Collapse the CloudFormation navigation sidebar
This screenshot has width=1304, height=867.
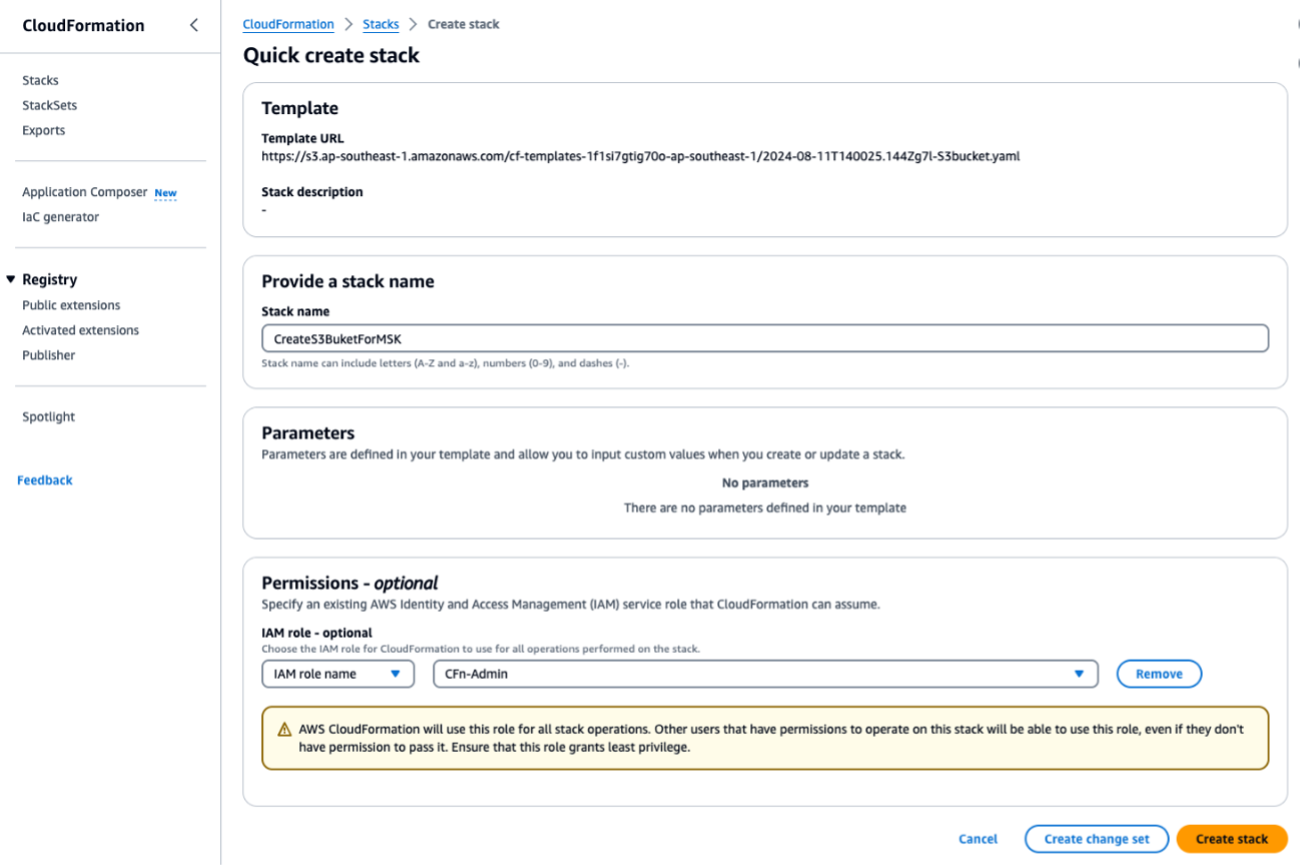[x=193, y=25]
